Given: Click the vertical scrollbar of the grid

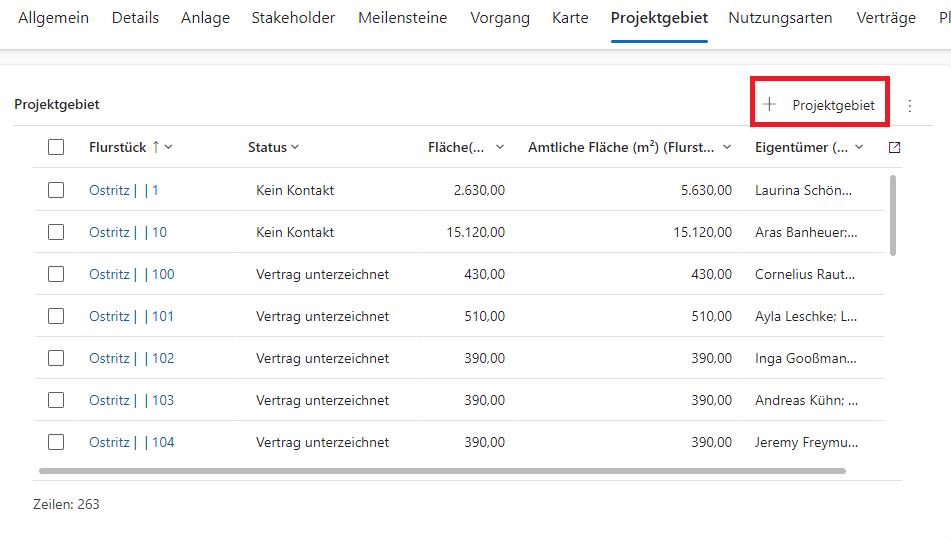Looking at the screenshot, I should pyautogui.click(x=892, y=215).
